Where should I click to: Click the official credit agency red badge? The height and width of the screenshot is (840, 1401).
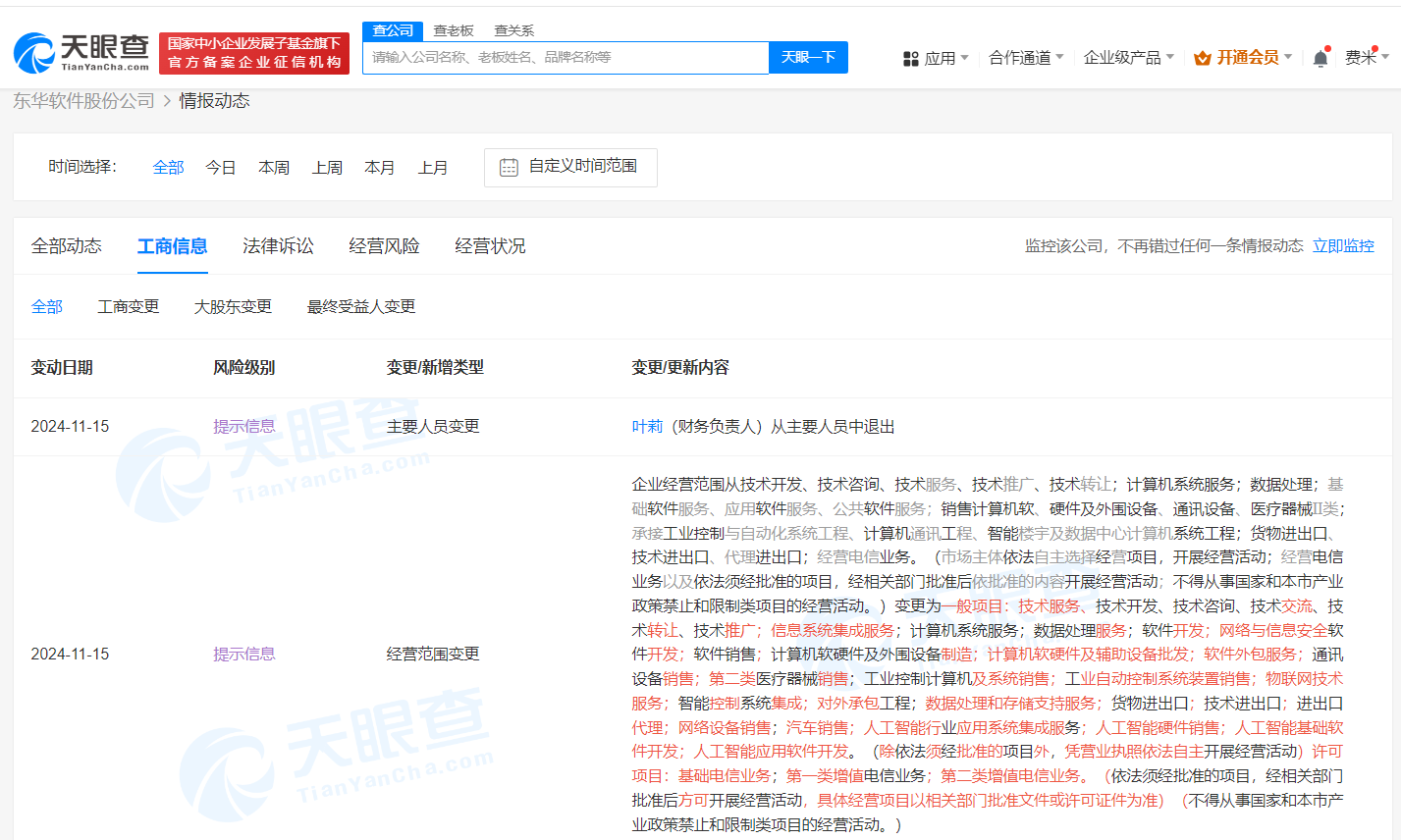(x=254, y=53)
